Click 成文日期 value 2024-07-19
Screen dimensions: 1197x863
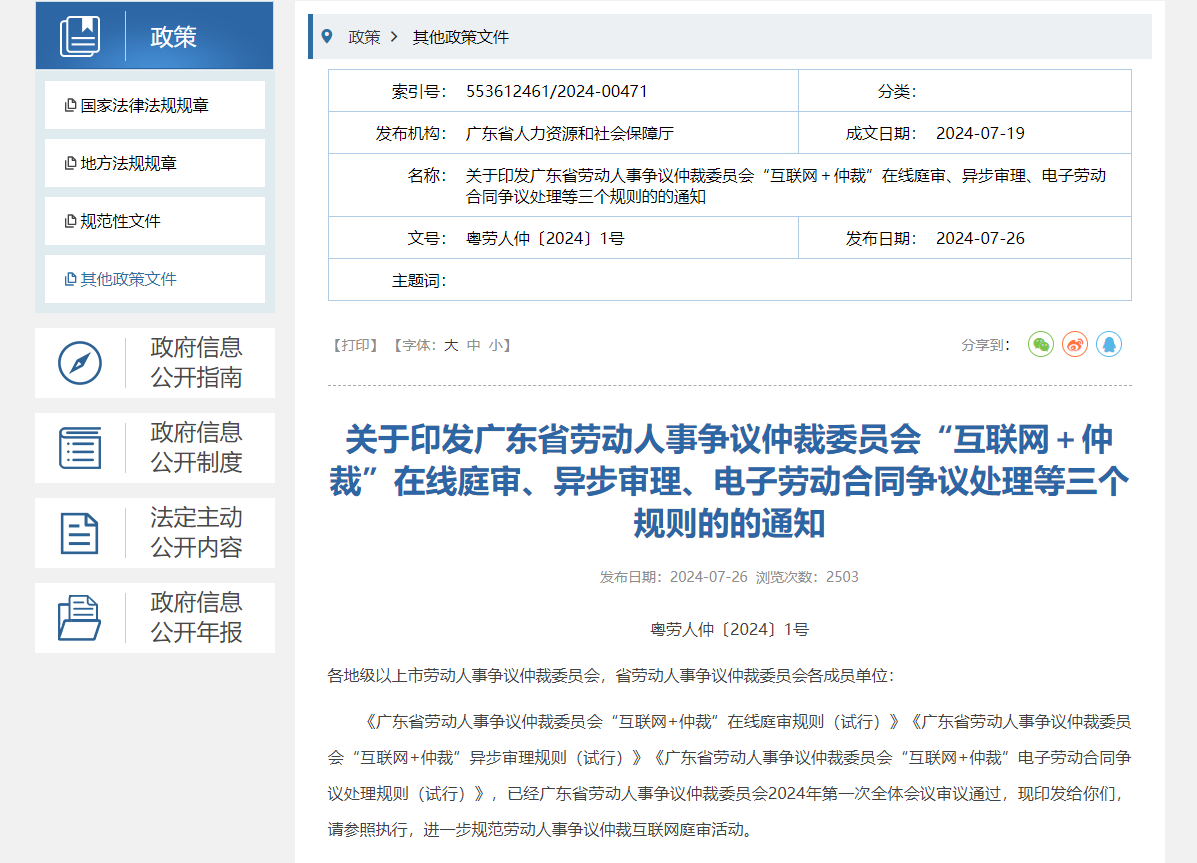980,134
